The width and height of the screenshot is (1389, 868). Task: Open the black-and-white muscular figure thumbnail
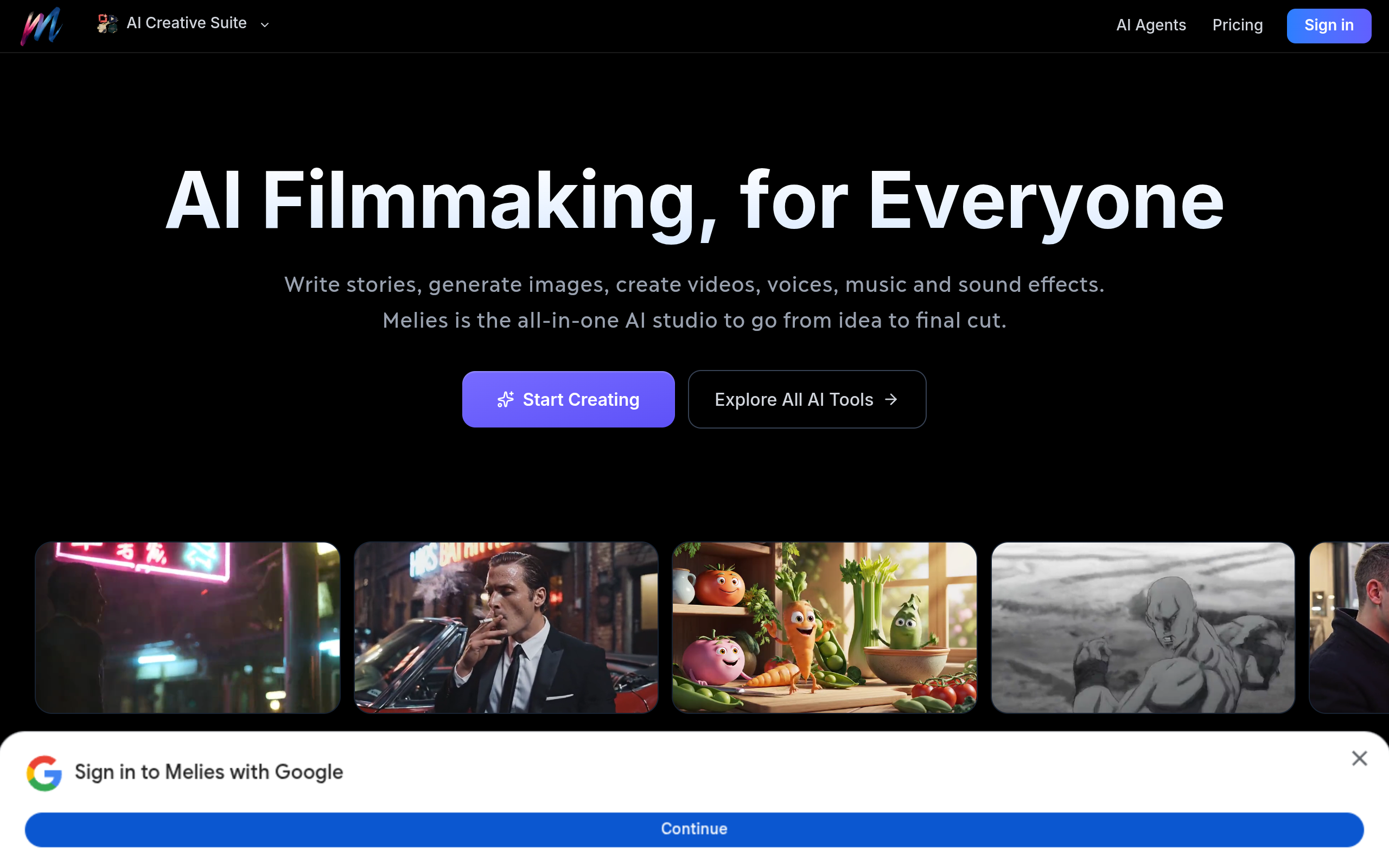pyautogui.click(x=1143, y=628)
